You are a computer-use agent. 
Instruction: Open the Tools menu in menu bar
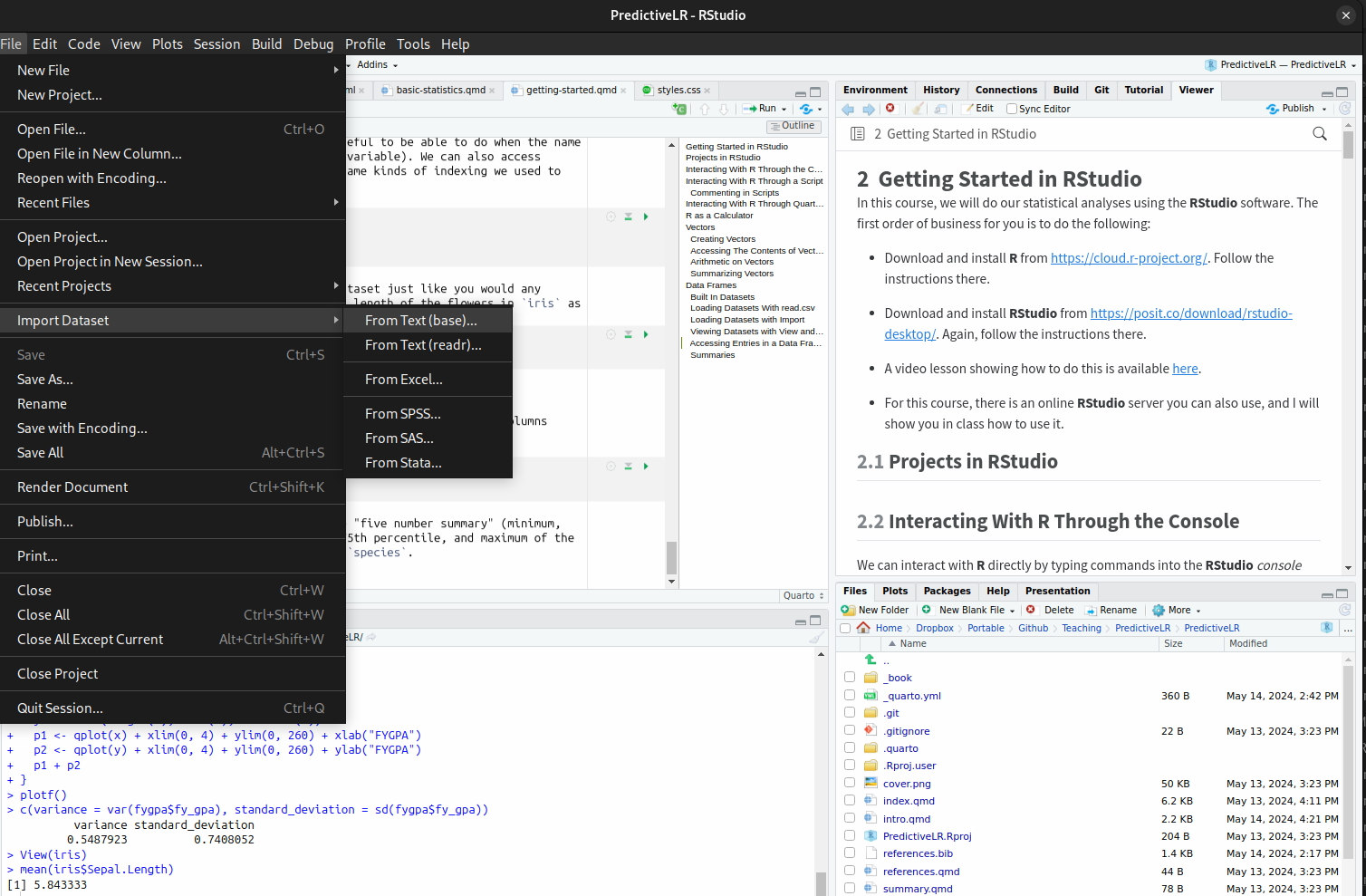tap(413, 44)
